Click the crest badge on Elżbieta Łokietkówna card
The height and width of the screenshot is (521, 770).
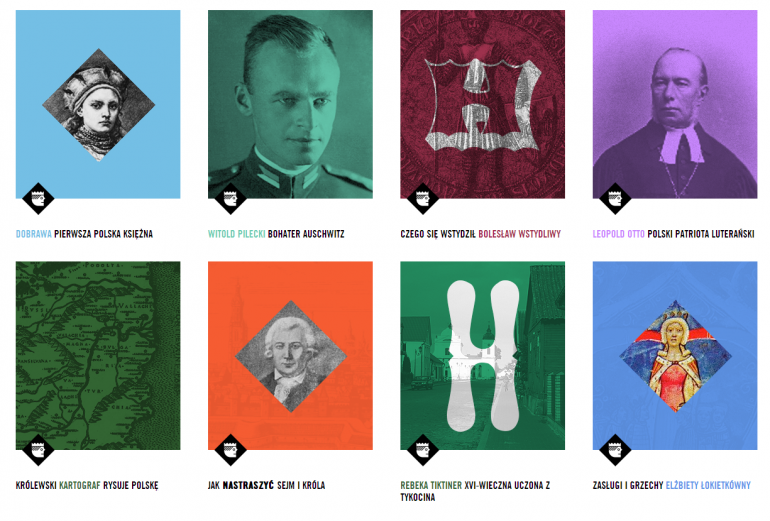click(x=615, y=450)
